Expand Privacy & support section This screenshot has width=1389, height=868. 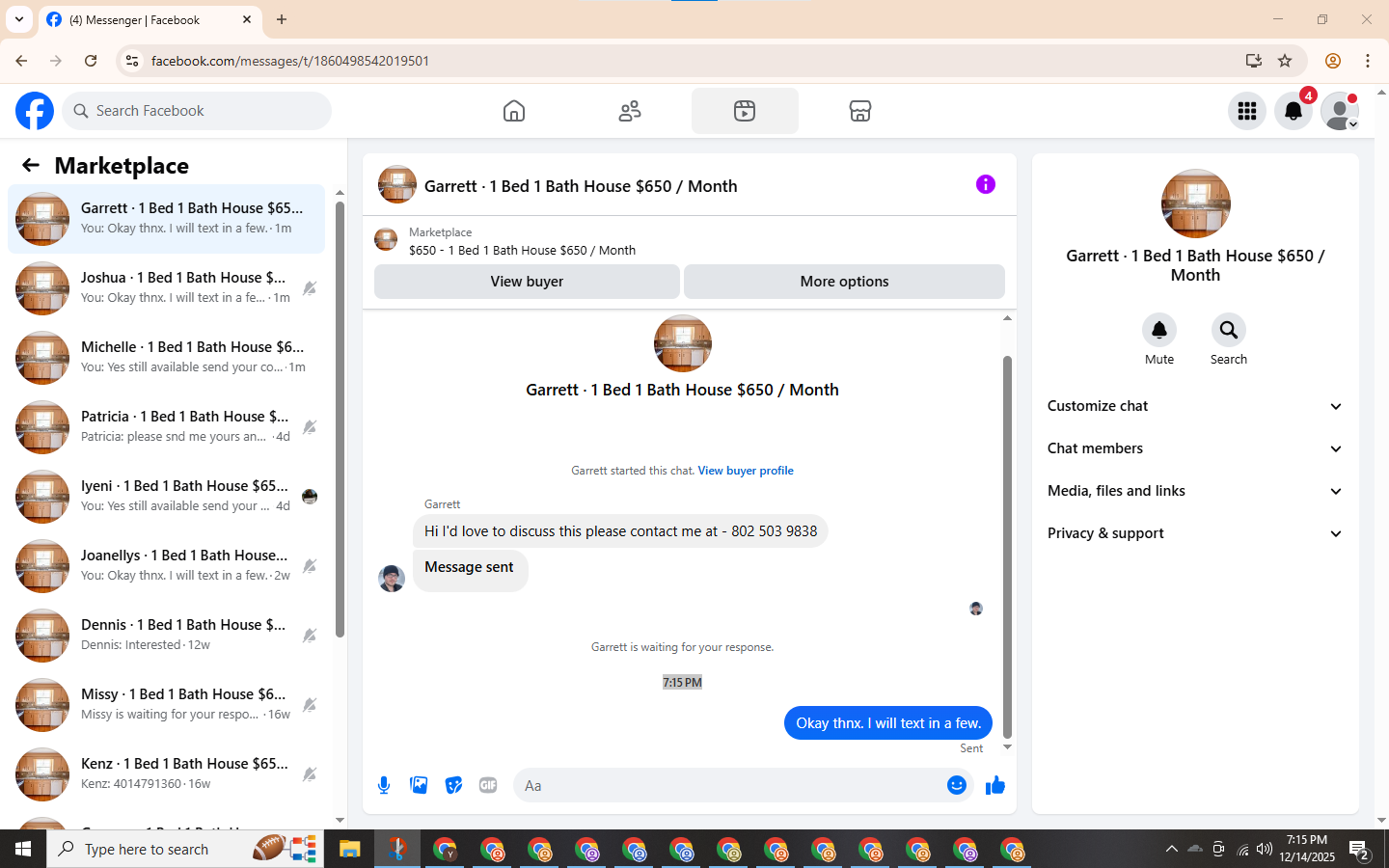(x=1195, y=533)
